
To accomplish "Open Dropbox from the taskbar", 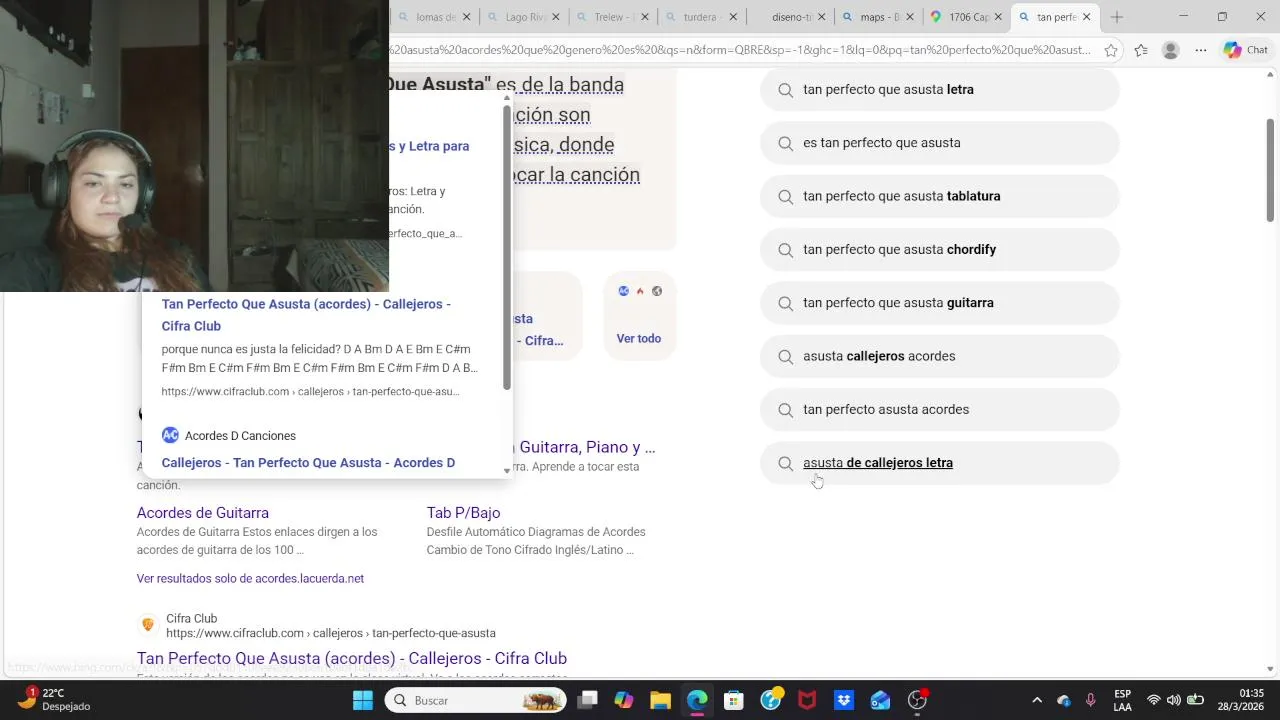I will tap(844, 700).
